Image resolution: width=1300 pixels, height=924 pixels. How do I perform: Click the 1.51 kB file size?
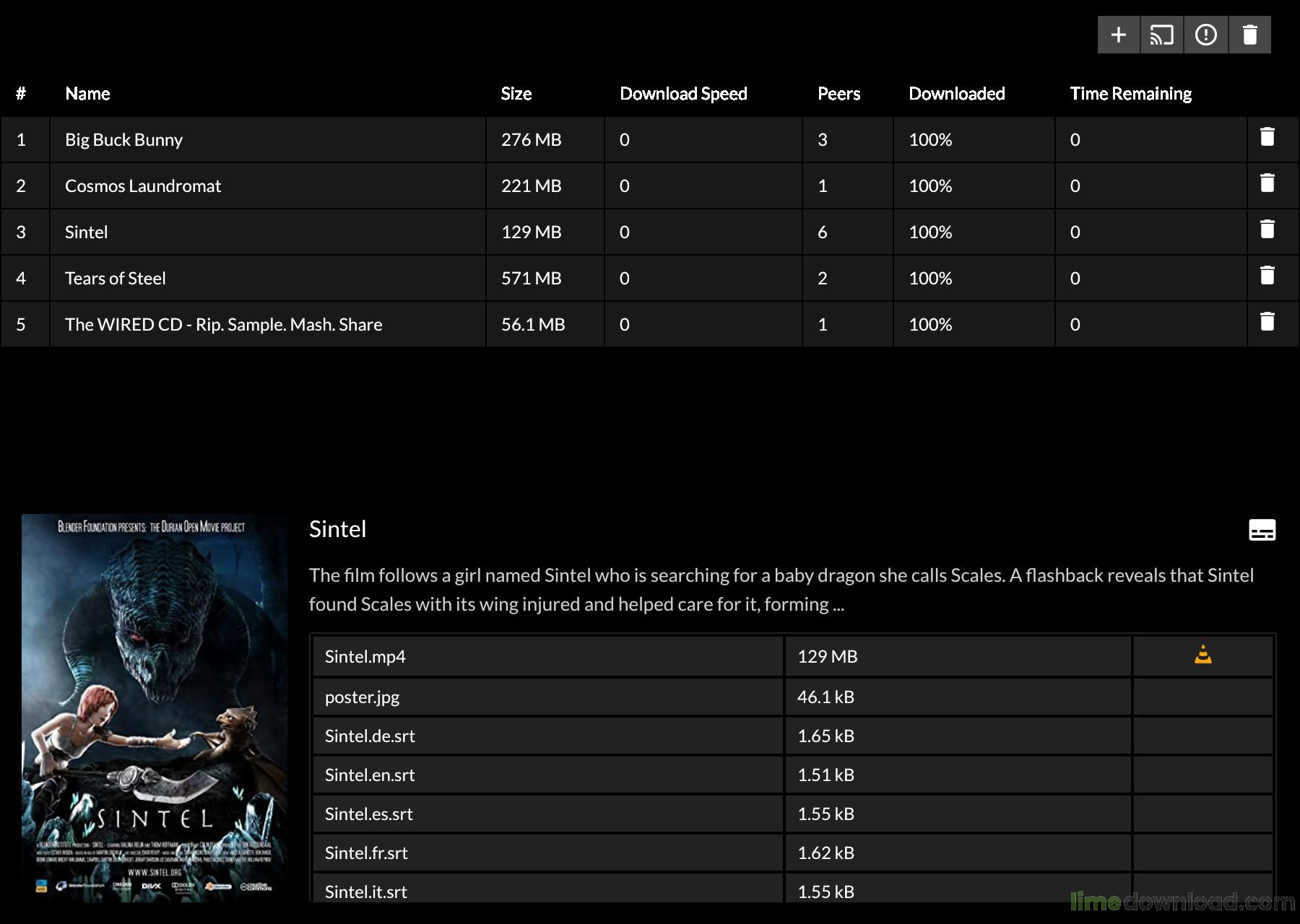tap(825, 775)
